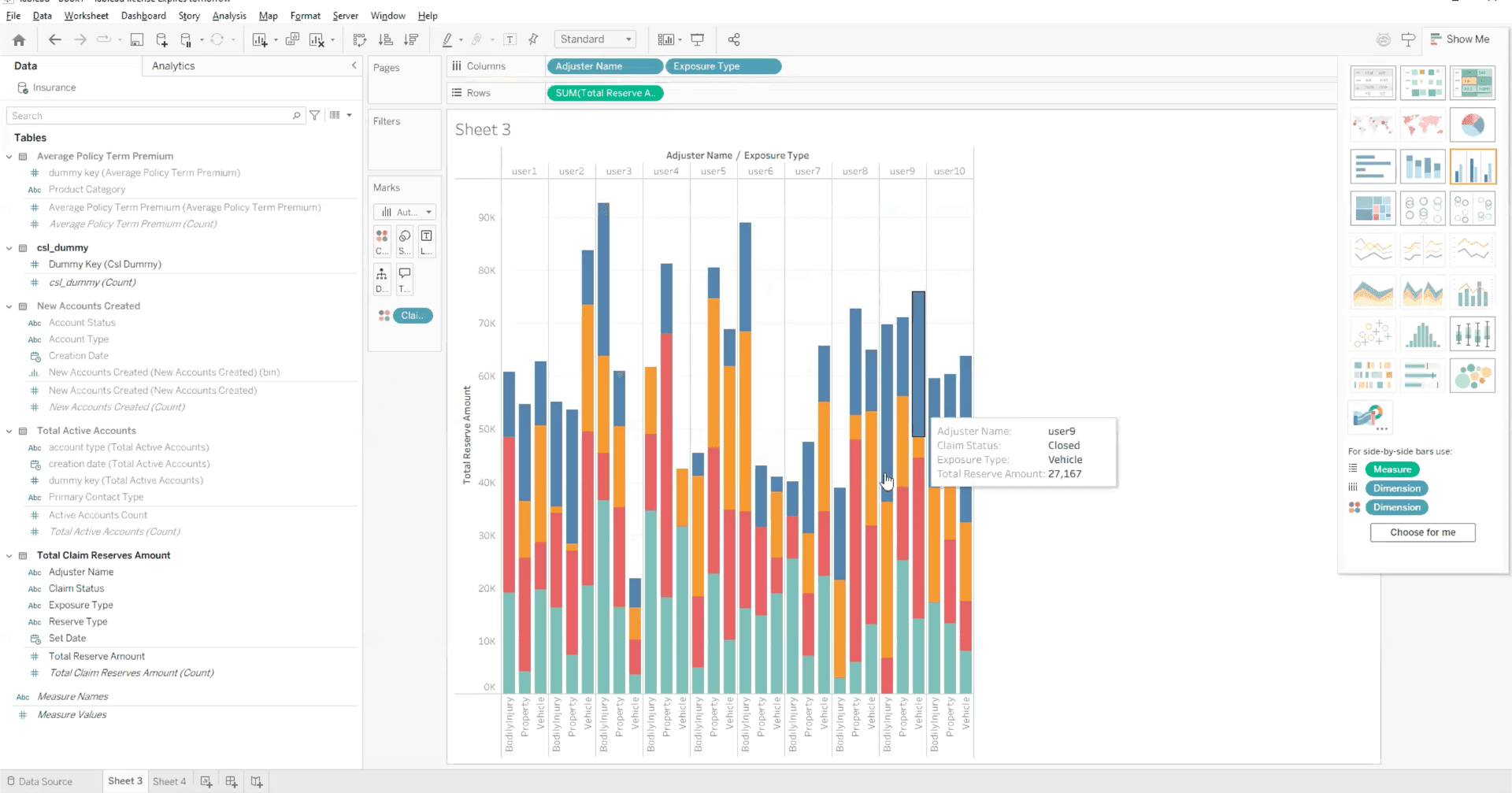Screen dimensions: 1512x793
Task: Toggle the filter icon beside the data search box
Action: coord(314,115)
